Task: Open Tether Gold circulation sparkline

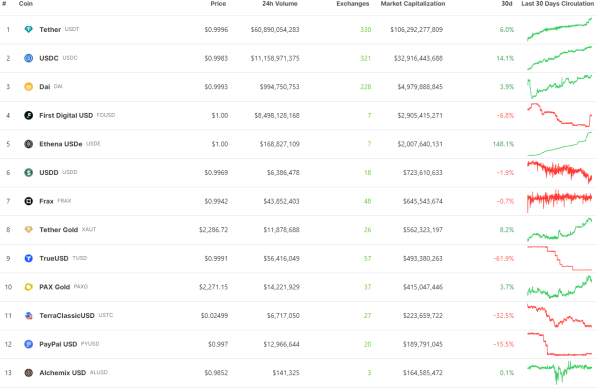Action: (559, 230)
